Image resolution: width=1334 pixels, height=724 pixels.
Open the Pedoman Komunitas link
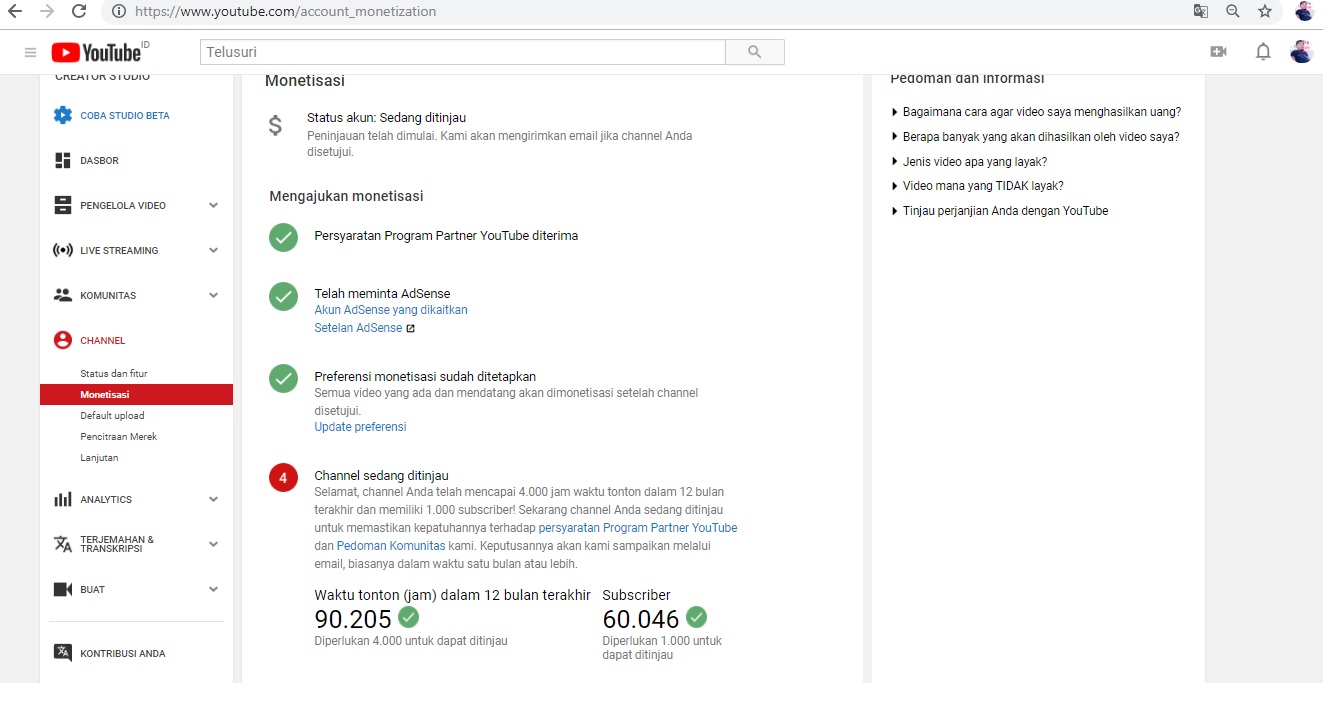point(391,546)
